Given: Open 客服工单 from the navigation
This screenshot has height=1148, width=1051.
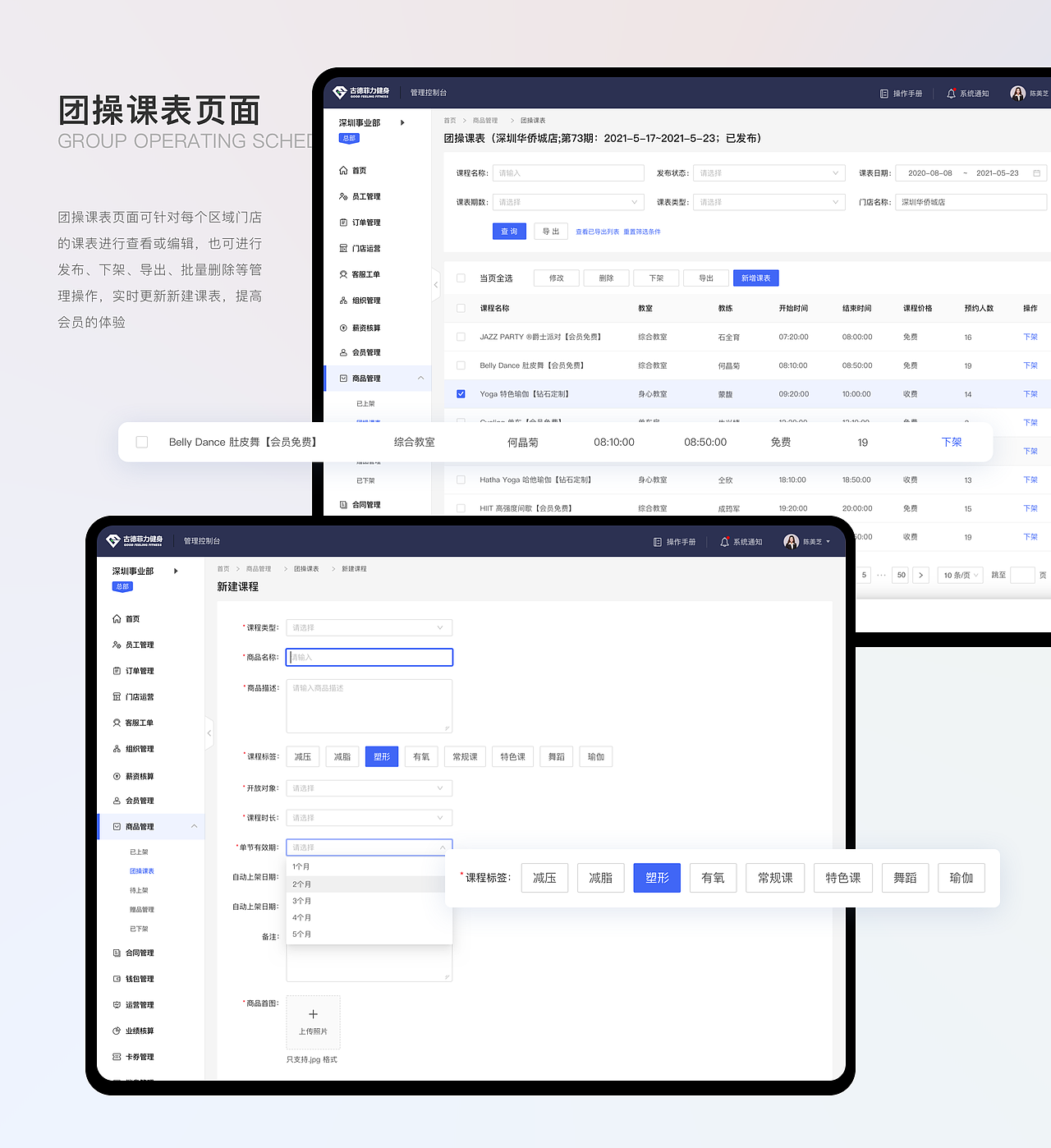Looking at the screenshot, I should (135, 722).
